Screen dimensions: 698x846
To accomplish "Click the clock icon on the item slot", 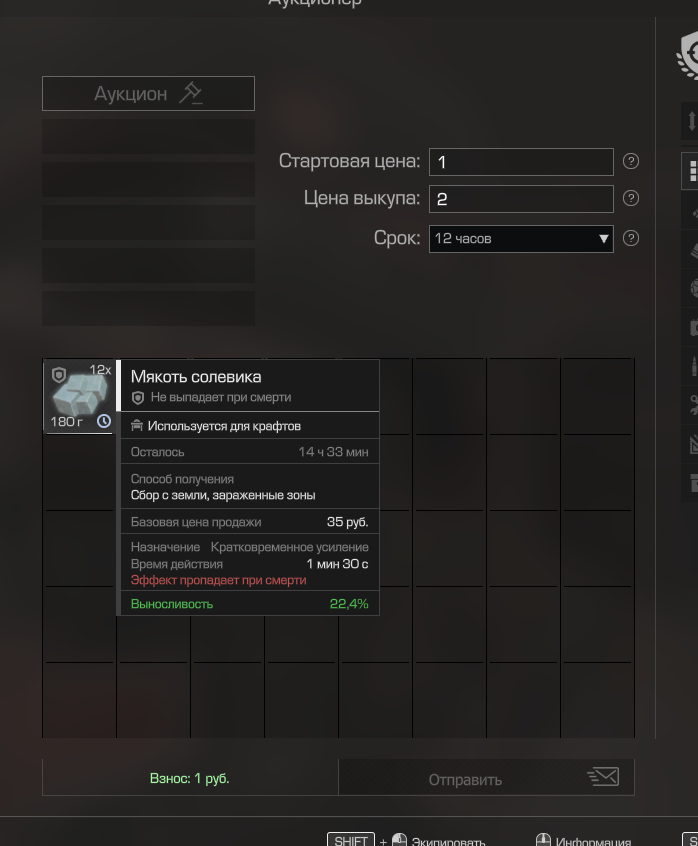I will (104, 421).
